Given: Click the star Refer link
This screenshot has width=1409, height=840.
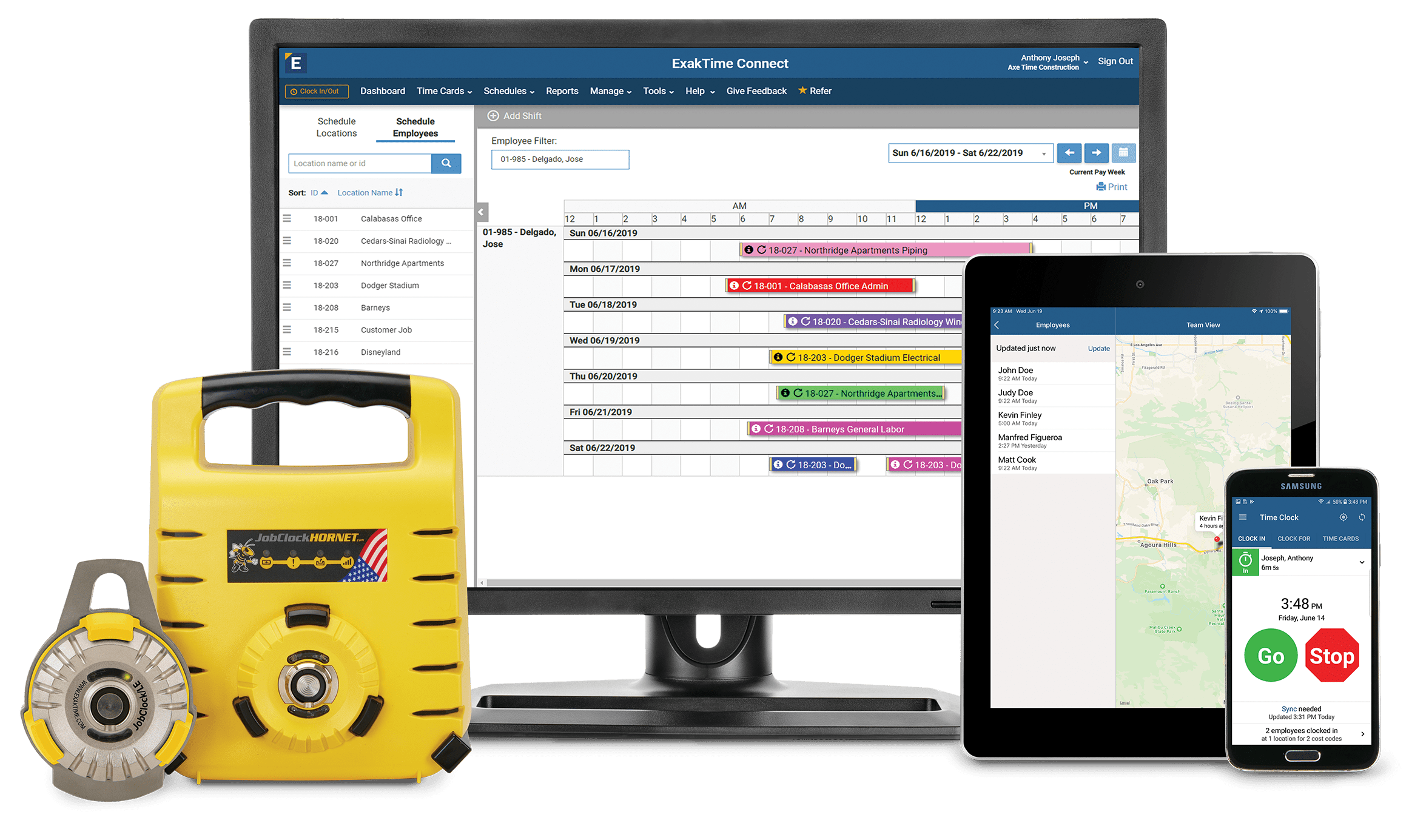Looking at the screenshot, I should [x=815, y=91].
